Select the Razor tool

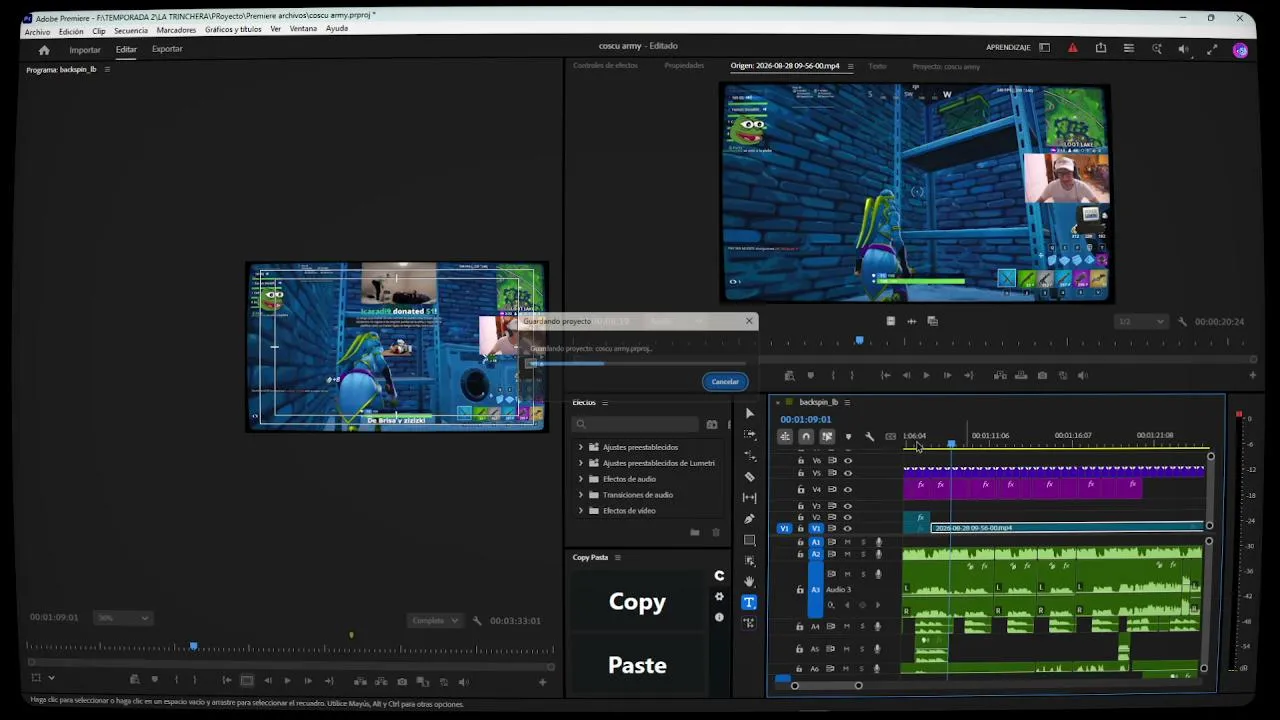[750, 477]
